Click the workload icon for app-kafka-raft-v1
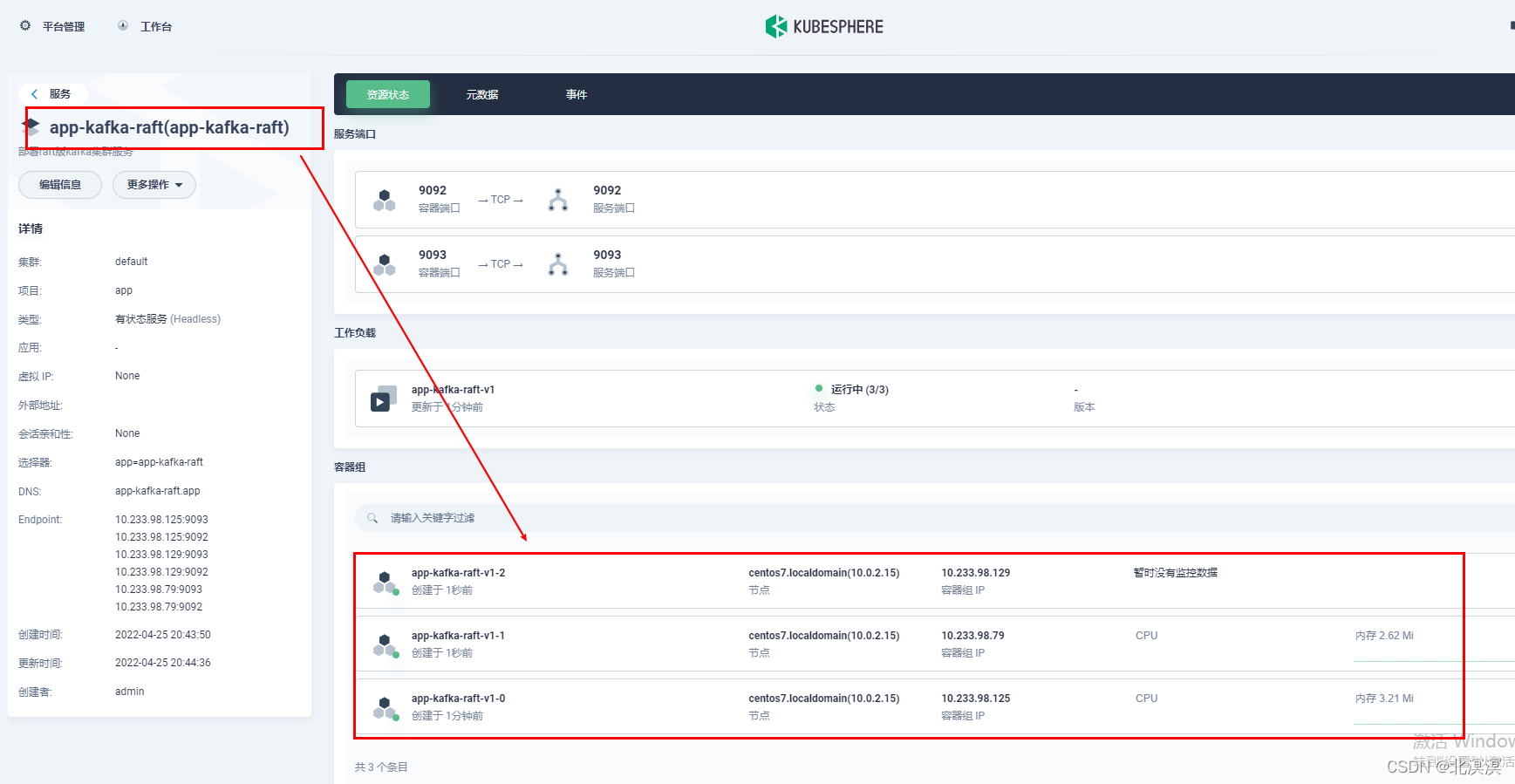 pyautogui.click(x=384, y=398)
